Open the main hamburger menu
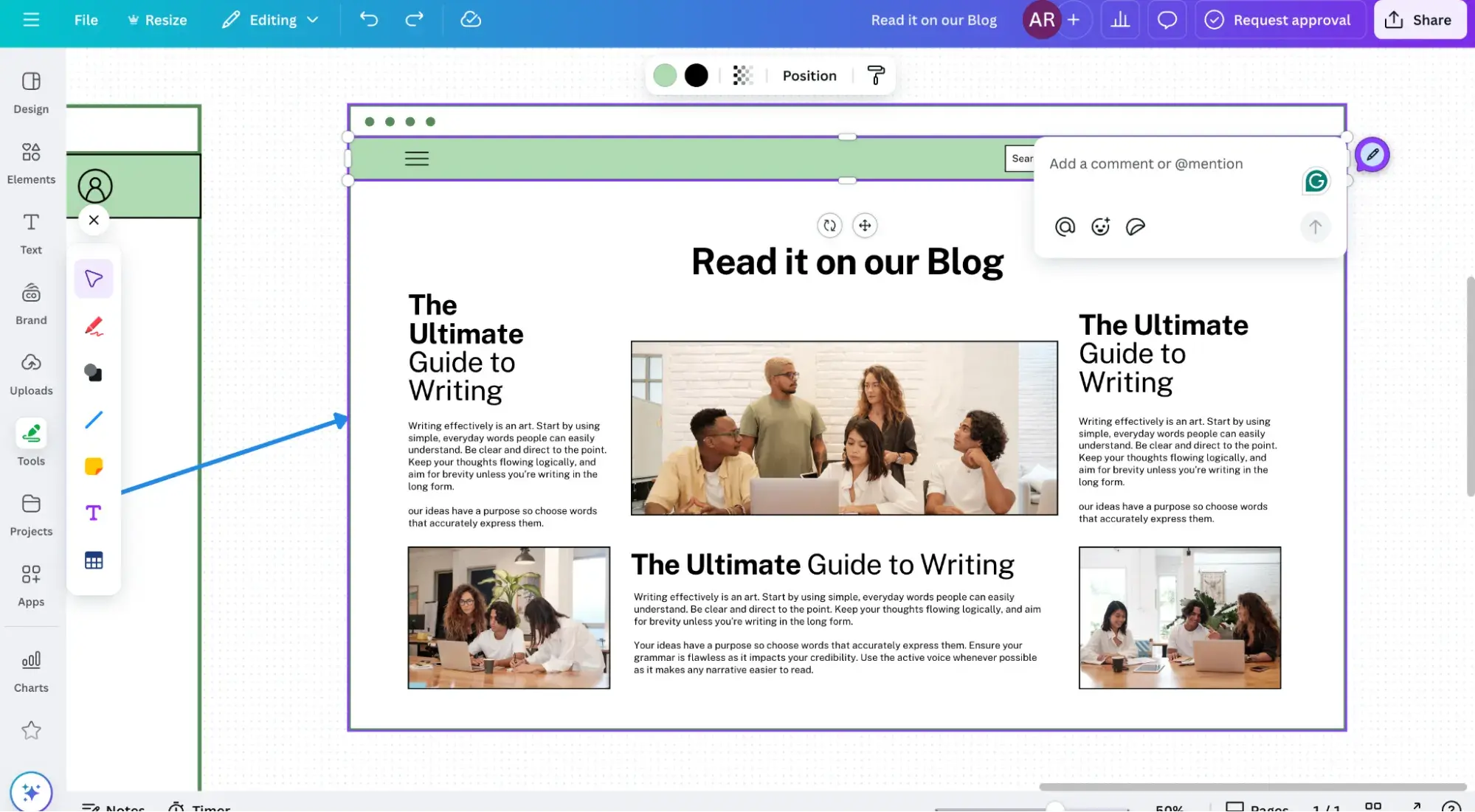Screen dimensions: 1475x812 [x=31, y=20]
